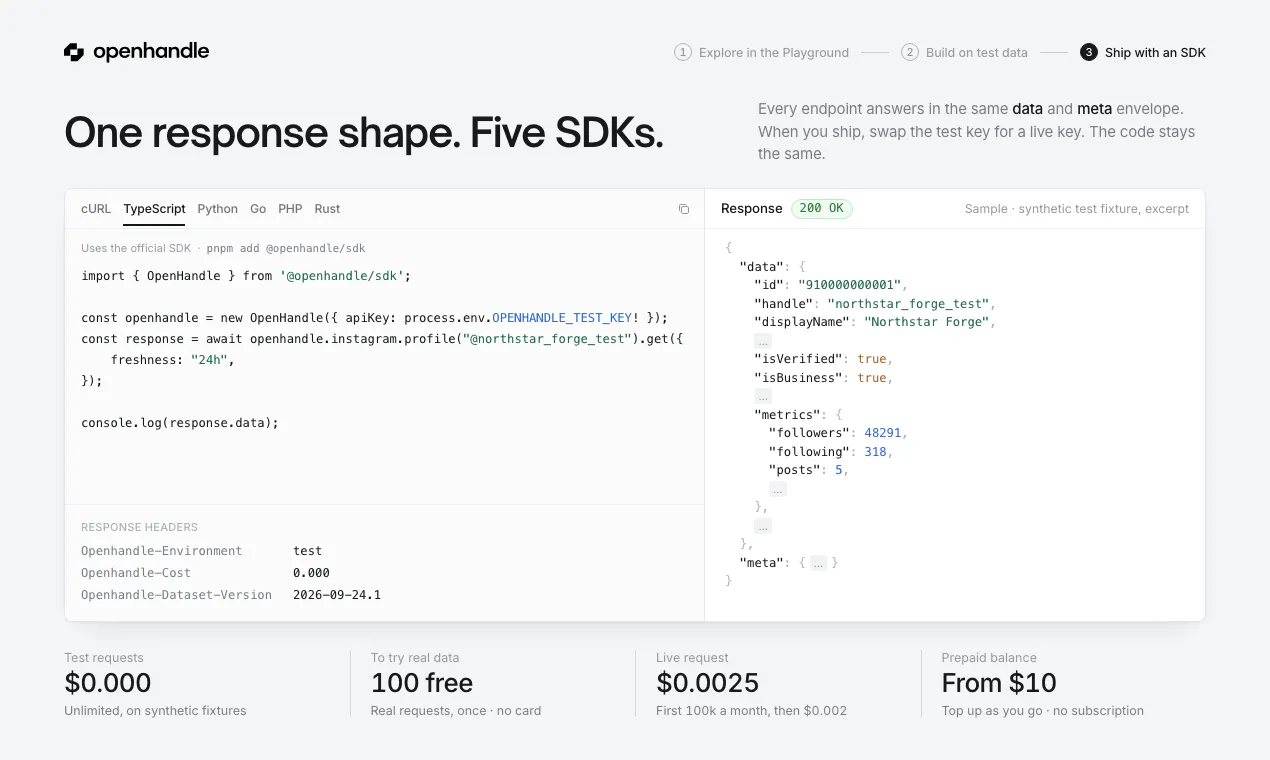Image resolution: width=1270 pixels, height=760 pixels.
Task: Click the '100 free' real data figure
Action: click(422, 683)
